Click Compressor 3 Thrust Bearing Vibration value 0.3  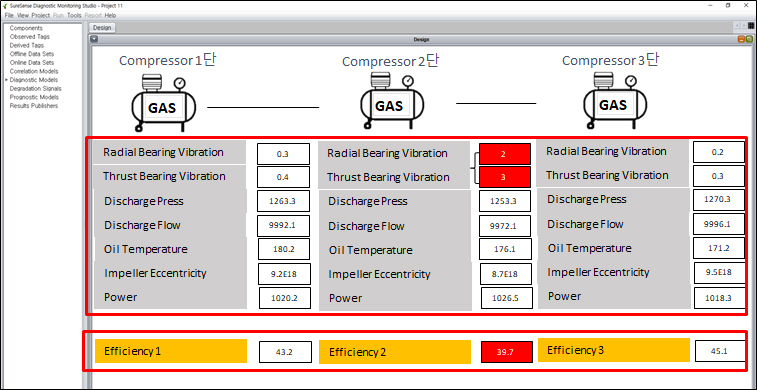click(719, 176)
